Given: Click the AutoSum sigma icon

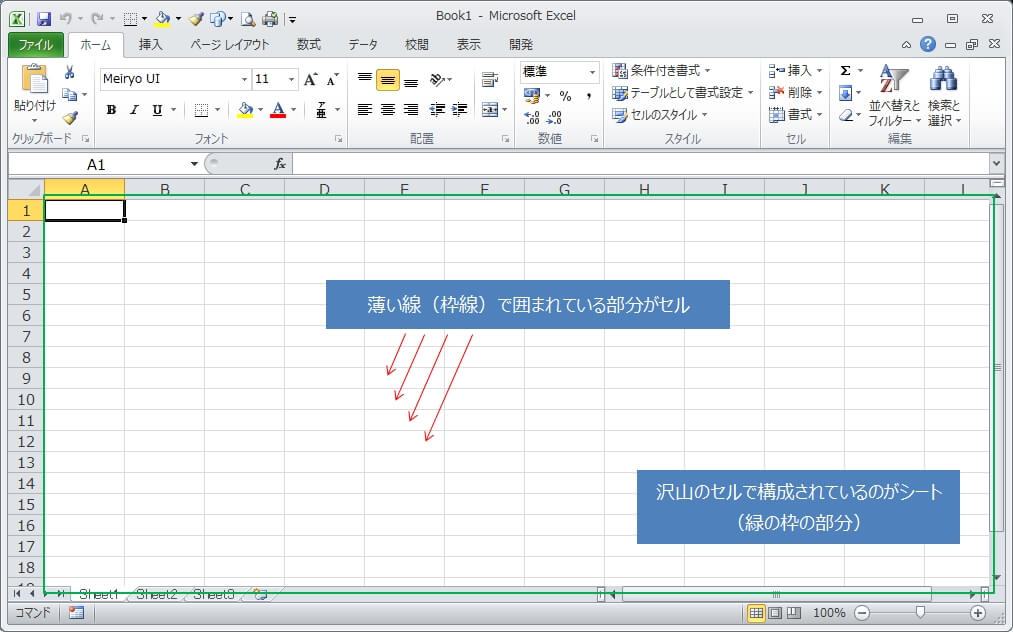Looking at the screenshot, I should coord(845,70).
